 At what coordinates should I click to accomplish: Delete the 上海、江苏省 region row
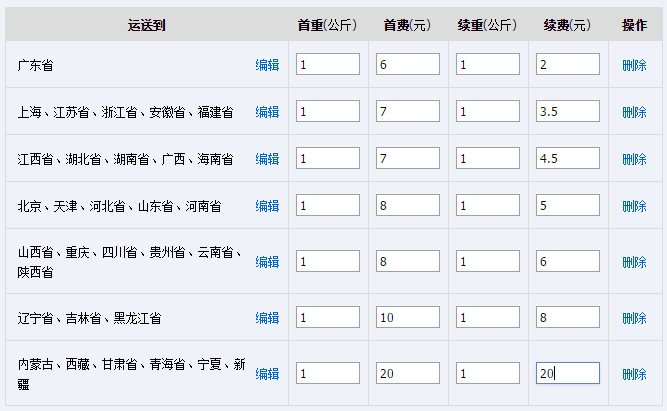pyautogui.click(x=634, y=112)
